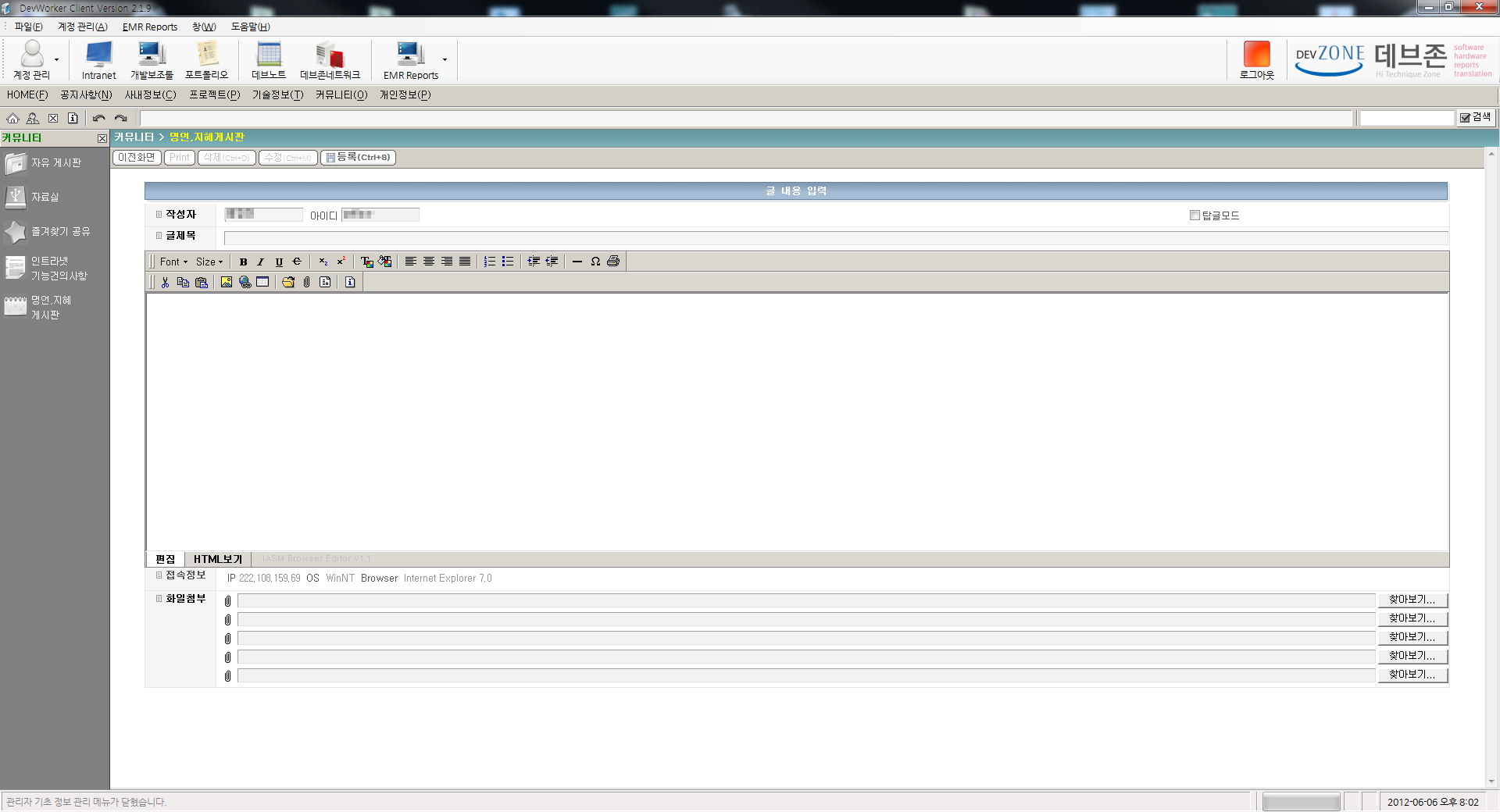Launch 개발보조툴 from the toolbar

pyautogui.click(x=152, y=59)
